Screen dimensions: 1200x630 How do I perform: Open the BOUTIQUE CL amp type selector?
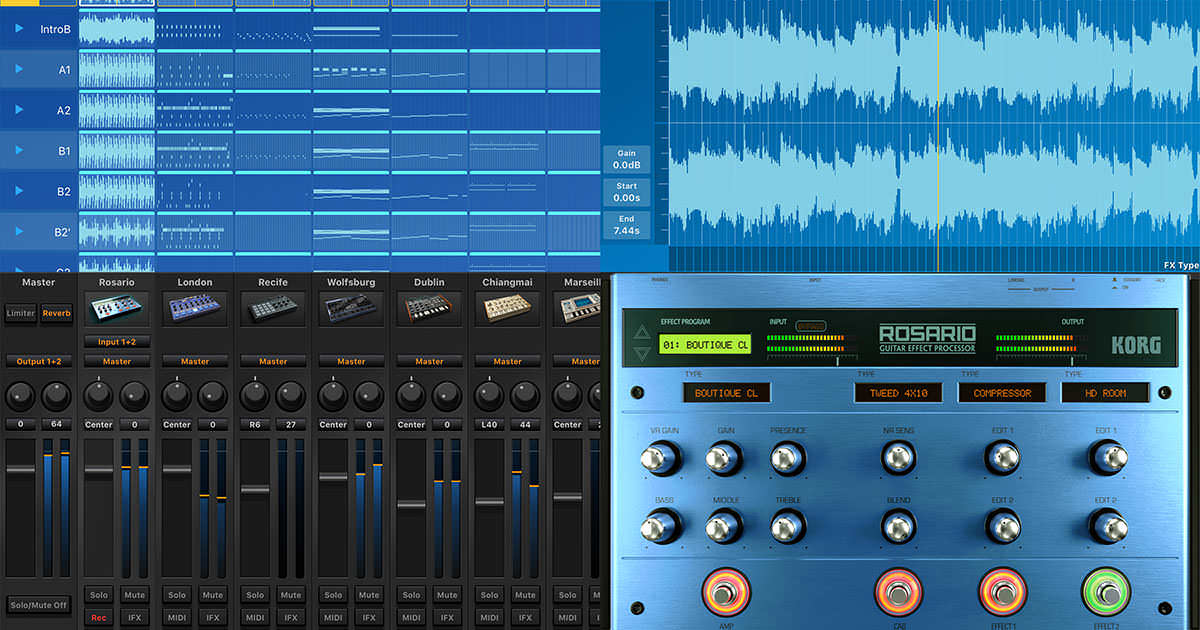tap(726, 393)
